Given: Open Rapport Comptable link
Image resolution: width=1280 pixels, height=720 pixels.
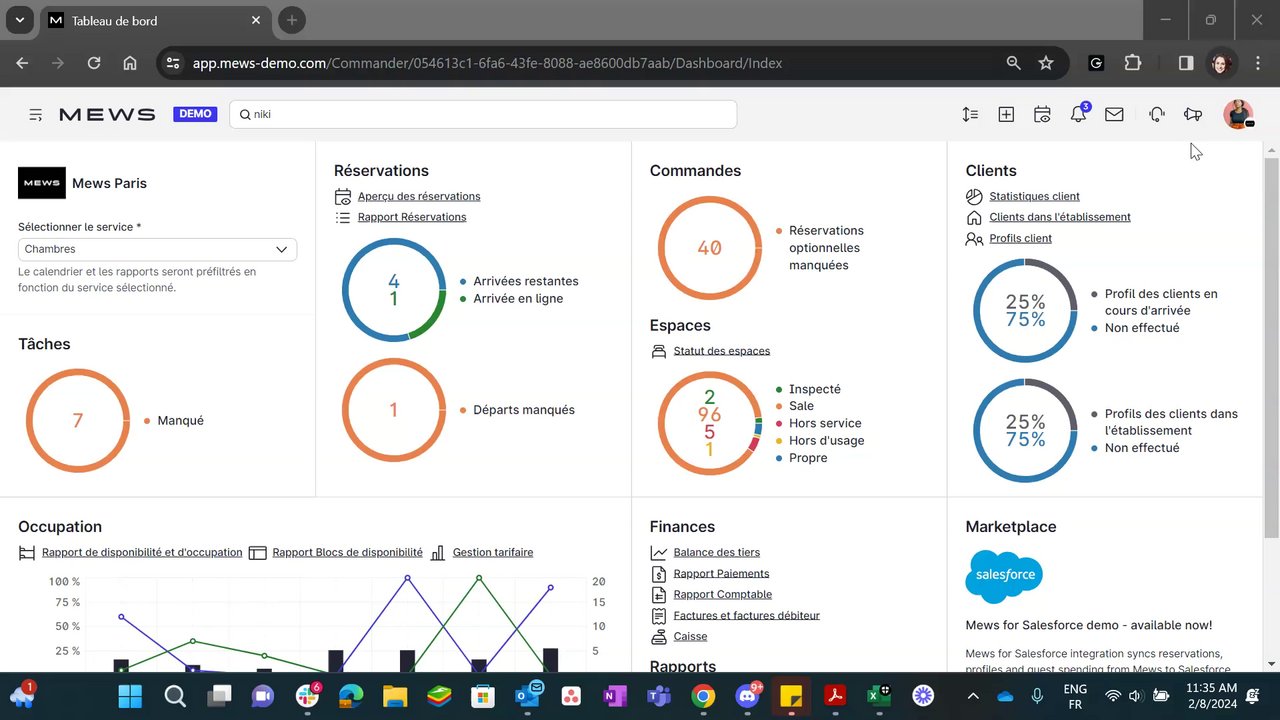Looking at the screenshot, I should click(x=723, y=594).
